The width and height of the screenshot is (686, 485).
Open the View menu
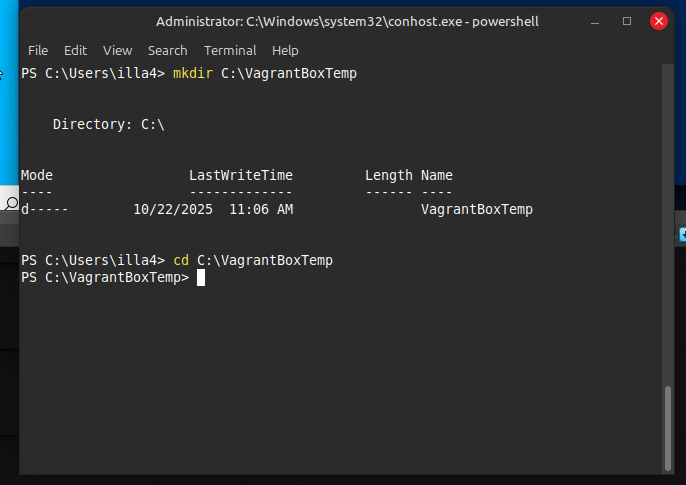[x=117, y=50]
